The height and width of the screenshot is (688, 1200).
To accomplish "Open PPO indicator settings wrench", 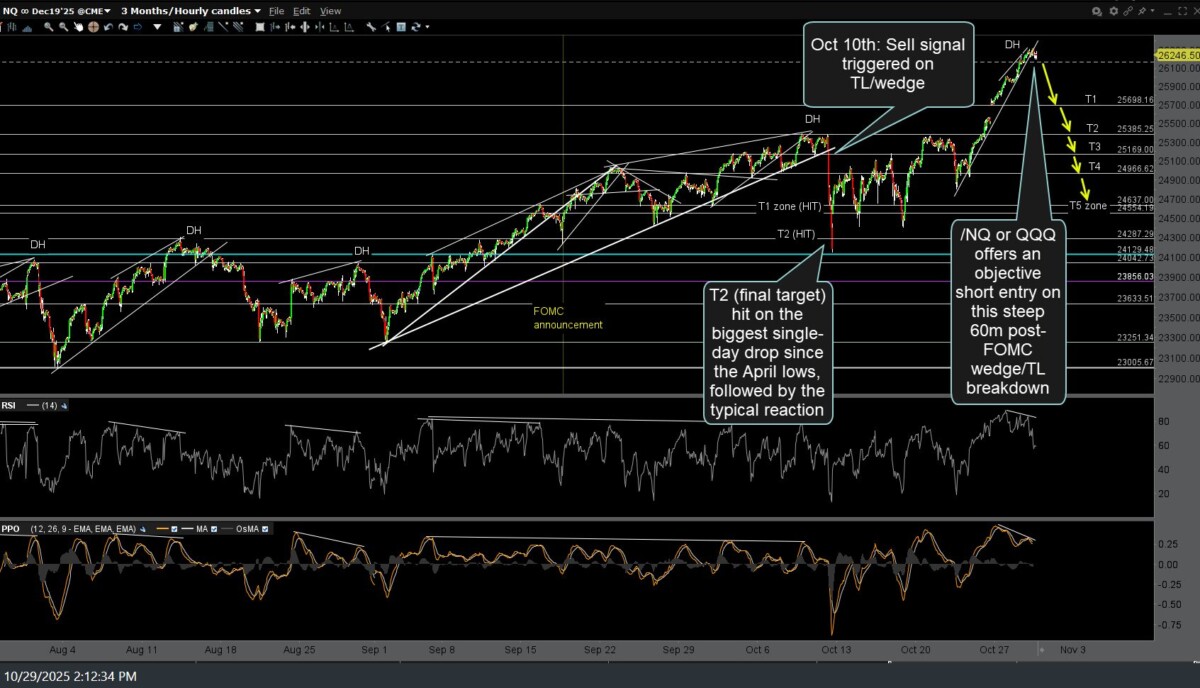I will click(141, 528).
